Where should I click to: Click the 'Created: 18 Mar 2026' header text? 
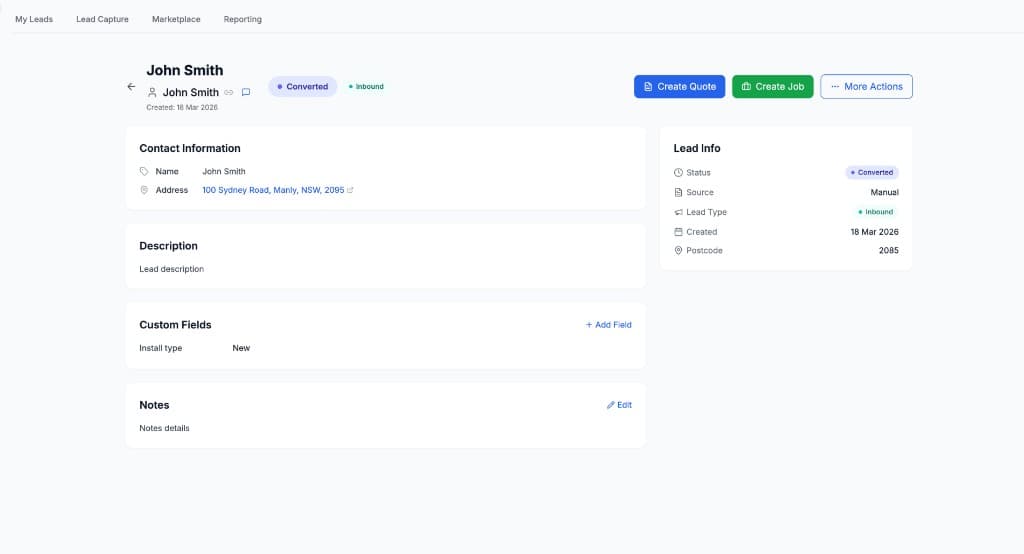[x=182, y=107]
